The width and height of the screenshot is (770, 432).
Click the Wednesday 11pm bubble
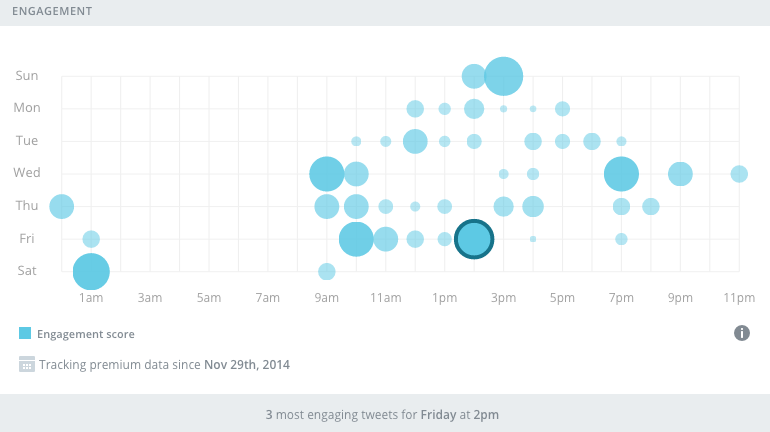coord(739,174)
